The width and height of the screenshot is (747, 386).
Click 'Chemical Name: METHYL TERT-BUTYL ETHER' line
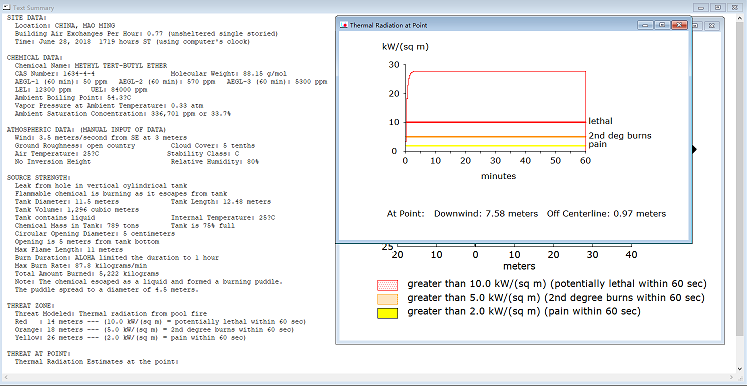[x=91, y=65]
